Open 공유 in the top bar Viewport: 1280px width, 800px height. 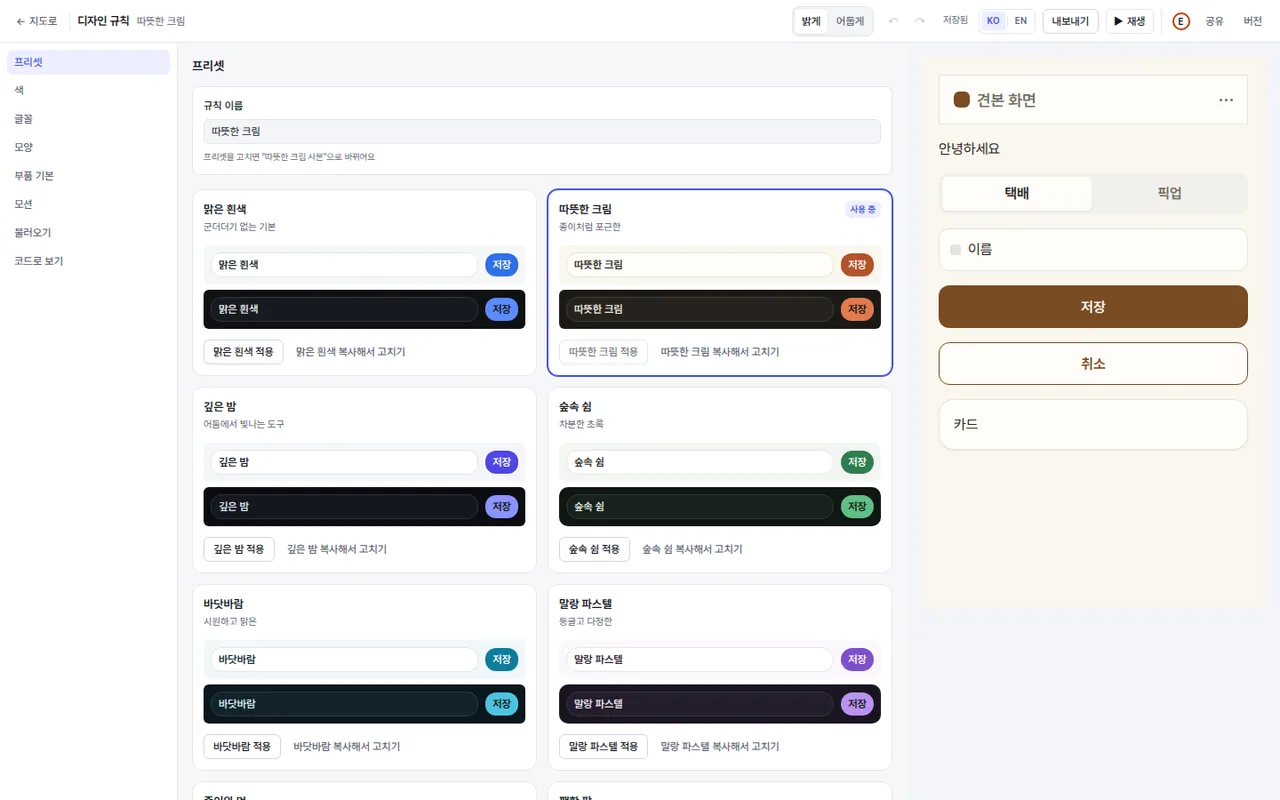click(1214, 21)
